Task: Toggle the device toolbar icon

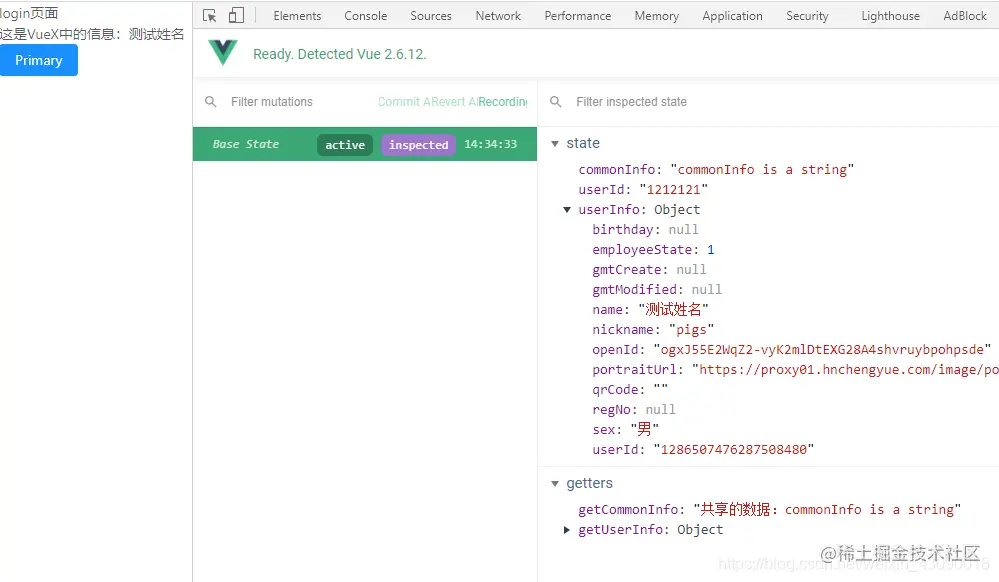Action: point(236,15)
